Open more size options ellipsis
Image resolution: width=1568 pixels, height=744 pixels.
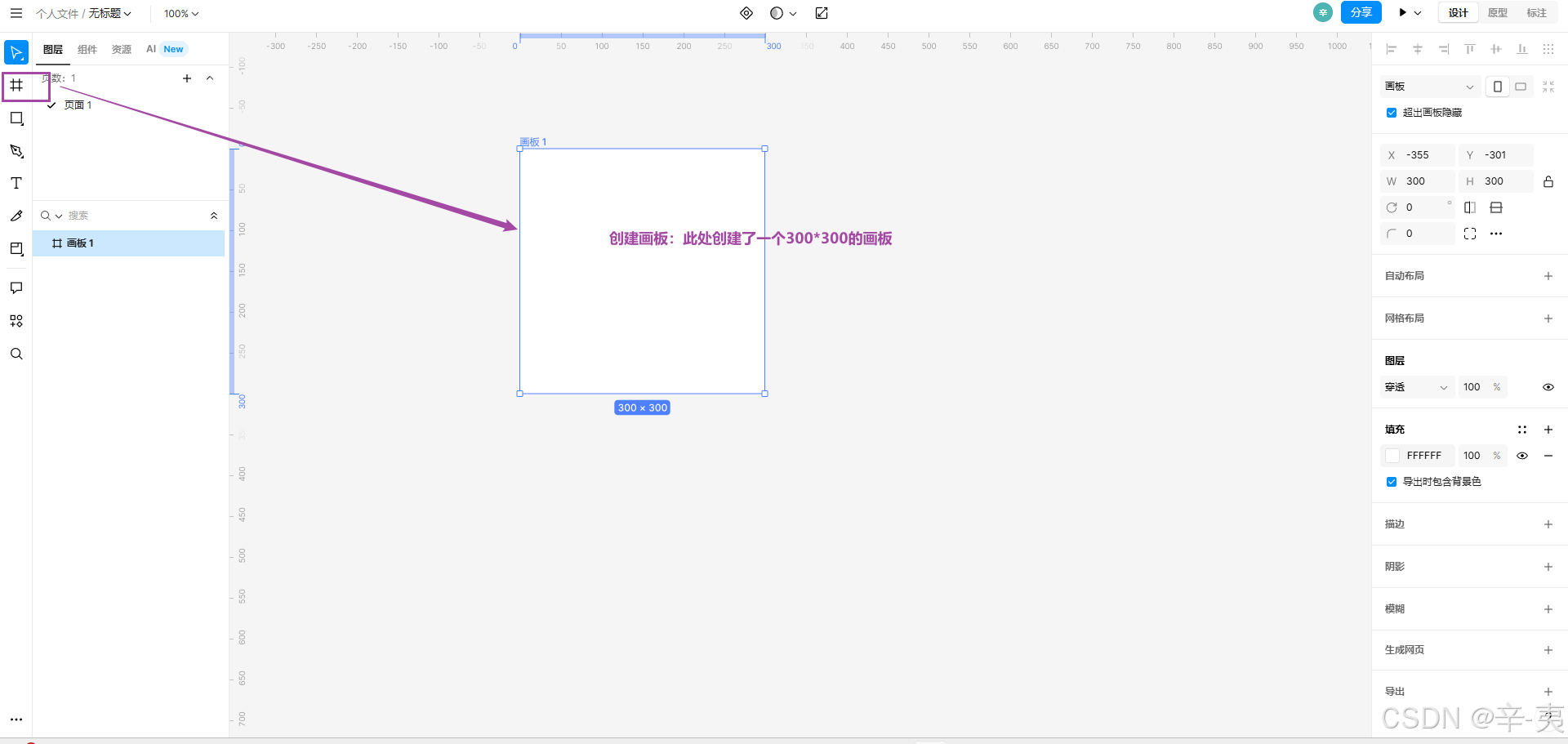pos(1496,234)
